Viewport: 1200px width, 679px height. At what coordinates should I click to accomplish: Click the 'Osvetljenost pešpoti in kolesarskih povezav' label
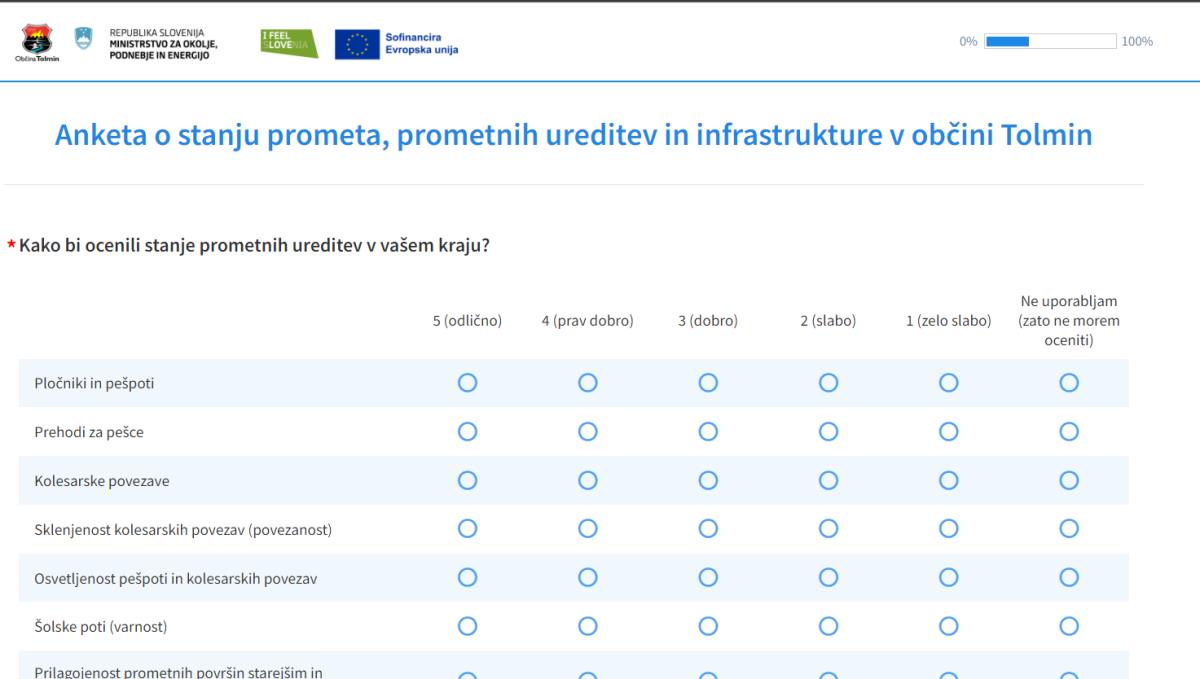[176, 578]
